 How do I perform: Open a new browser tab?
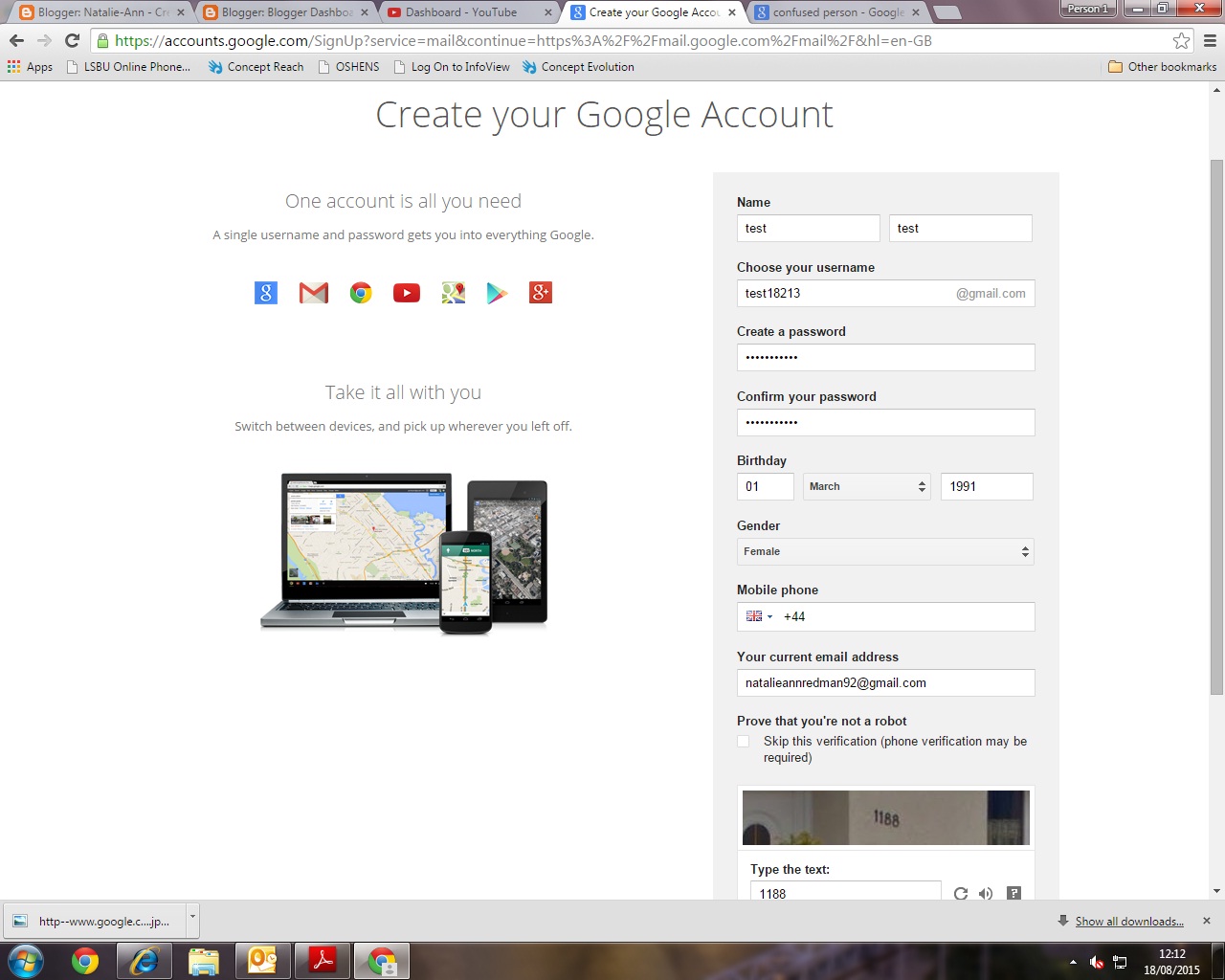[x=947, y=12]
